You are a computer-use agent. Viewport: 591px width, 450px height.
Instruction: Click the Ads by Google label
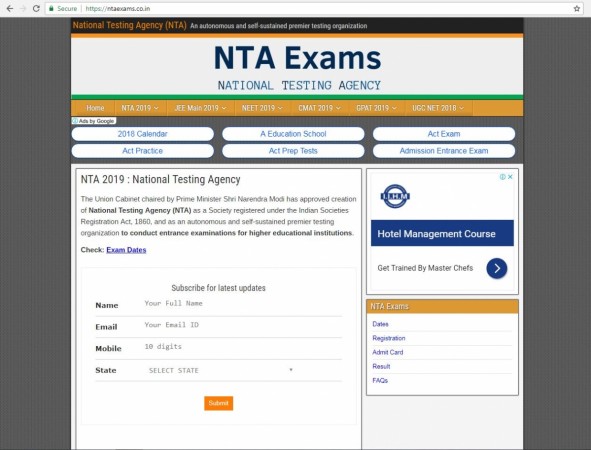coord(94,121)
